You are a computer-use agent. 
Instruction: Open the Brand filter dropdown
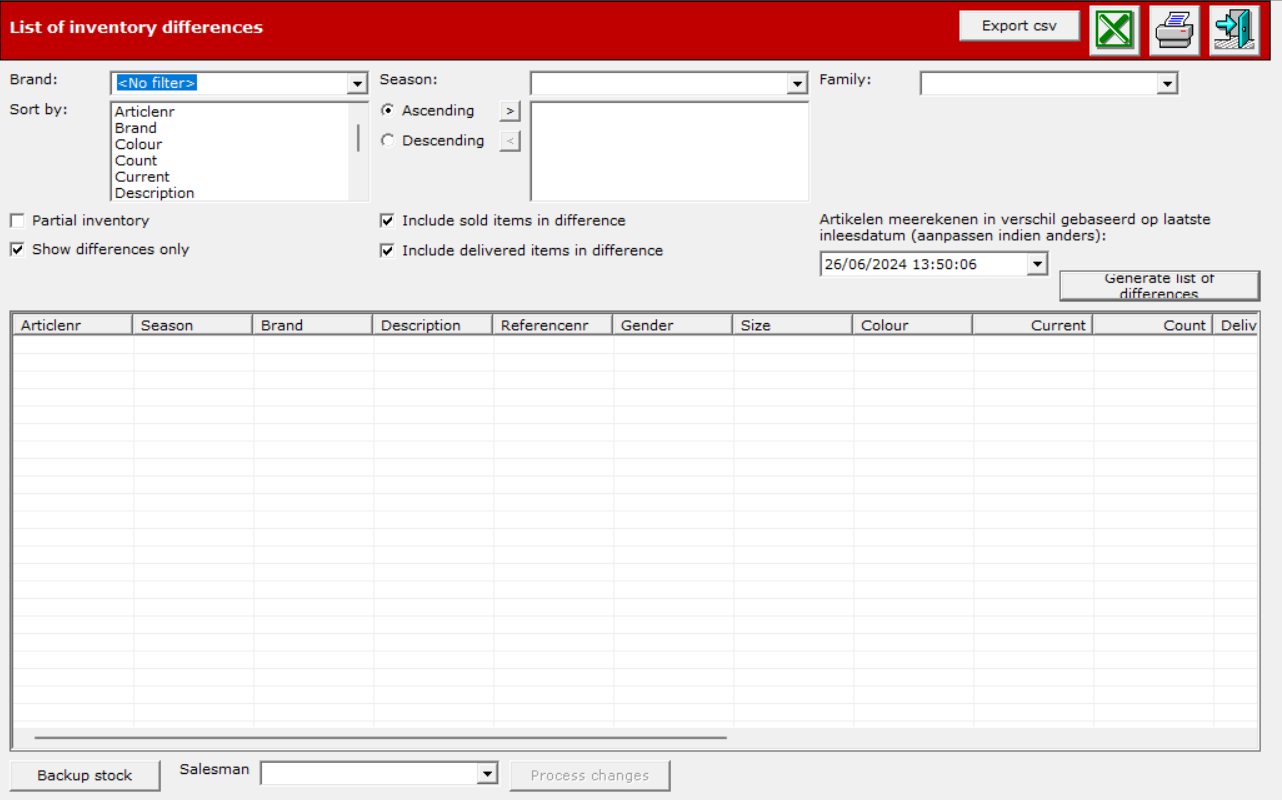click(x=358, y=84)
